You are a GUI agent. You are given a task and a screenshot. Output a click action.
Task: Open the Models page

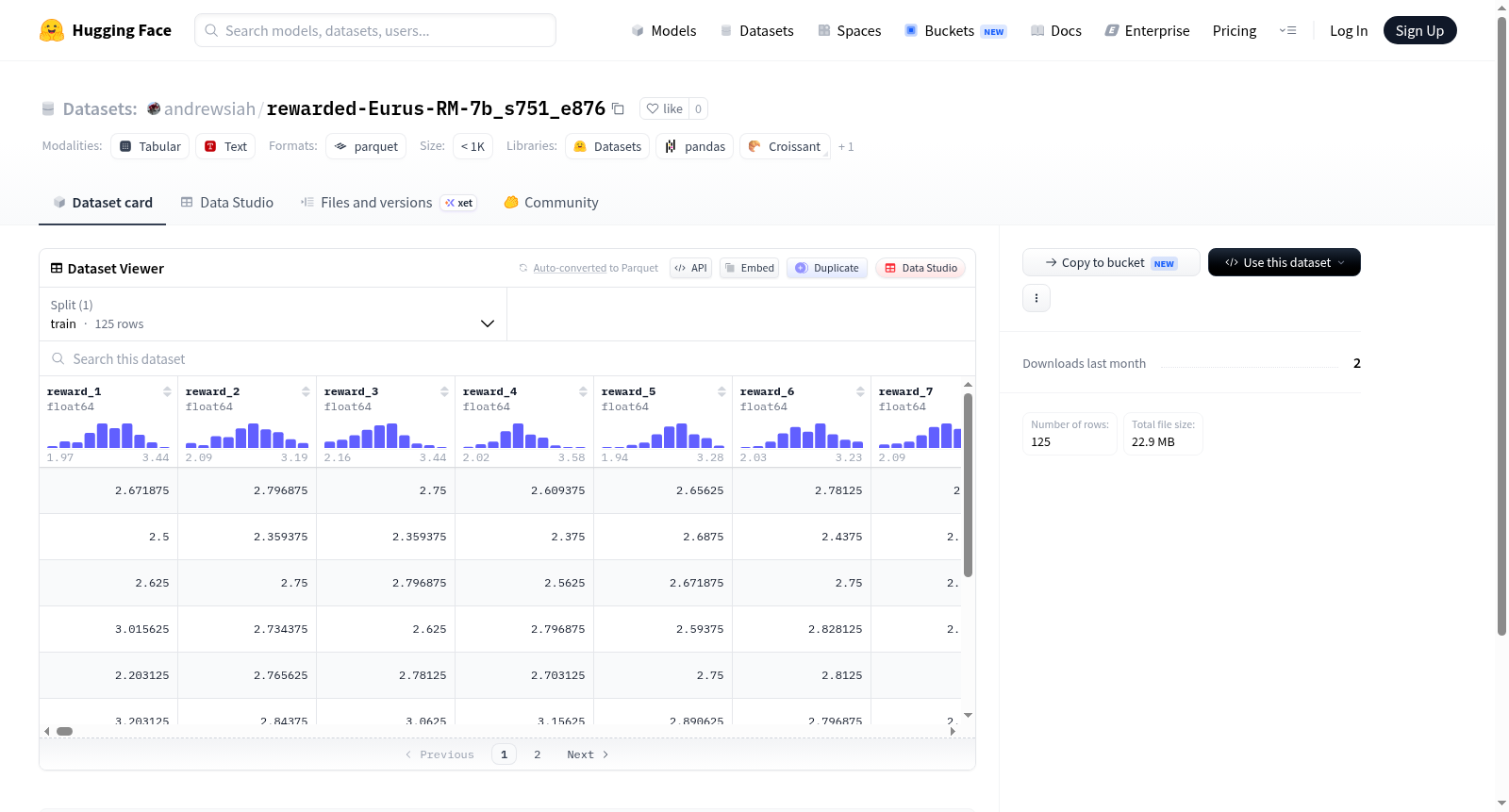coord(664,30)
